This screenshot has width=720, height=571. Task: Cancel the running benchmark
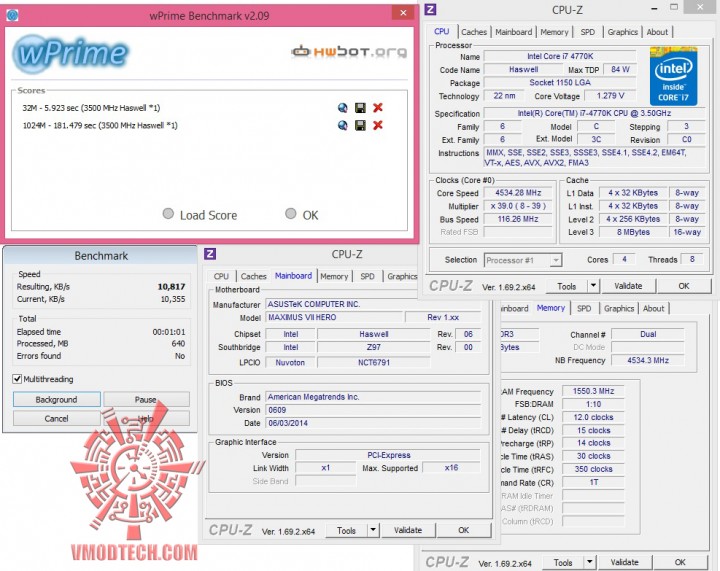click(x=56, y=419)
